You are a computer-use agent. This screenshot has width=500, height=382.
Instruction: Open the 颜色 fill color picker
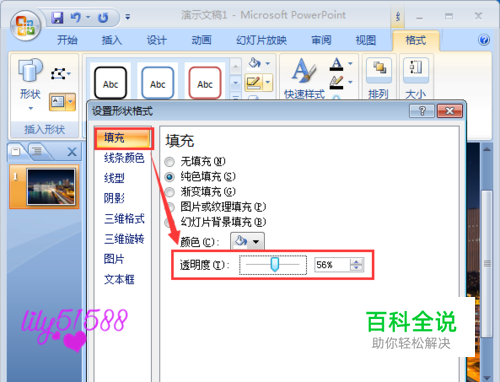coord(247,241)
